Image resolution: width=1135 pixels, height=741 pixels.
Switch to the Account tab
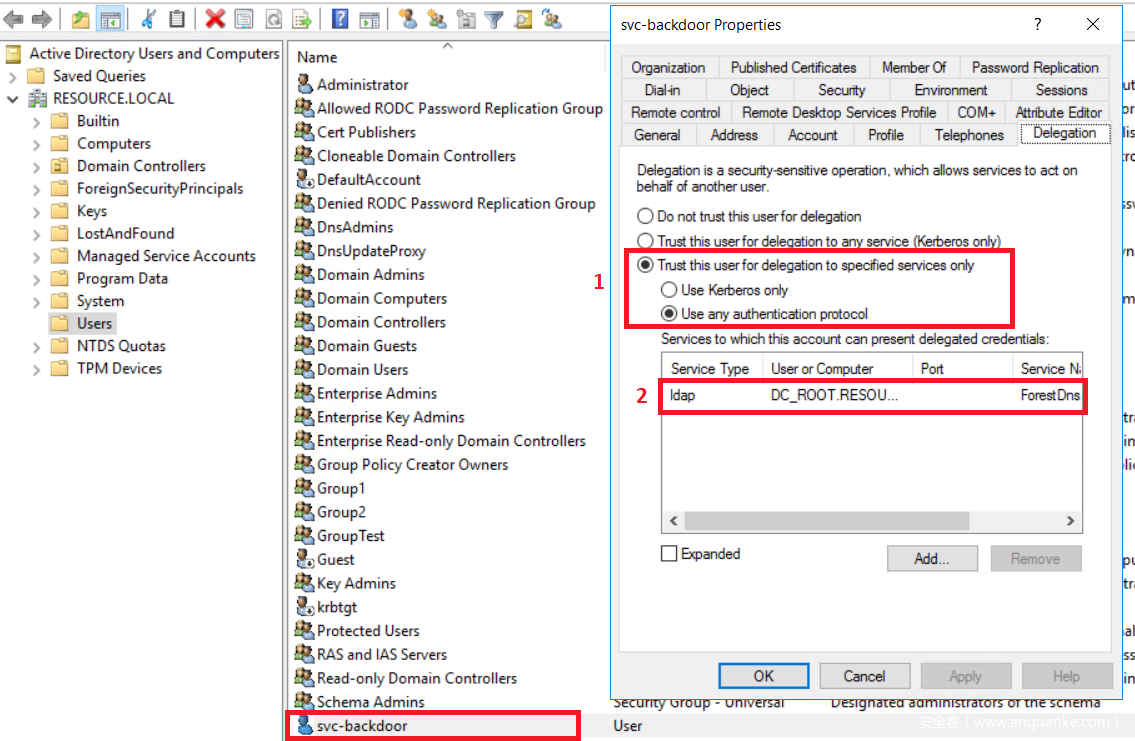(812, 135)
